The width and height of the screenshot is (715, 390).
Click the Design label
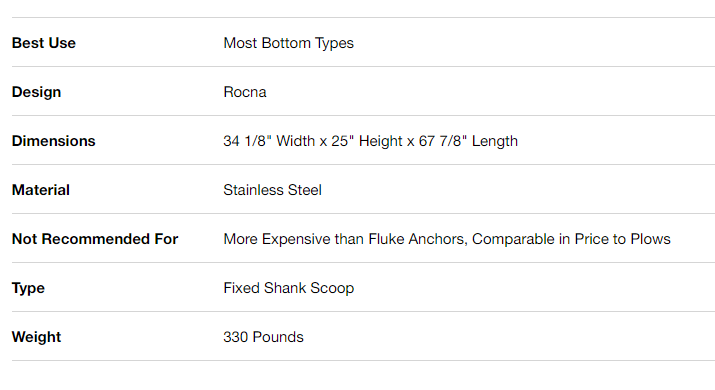[36, 92]
